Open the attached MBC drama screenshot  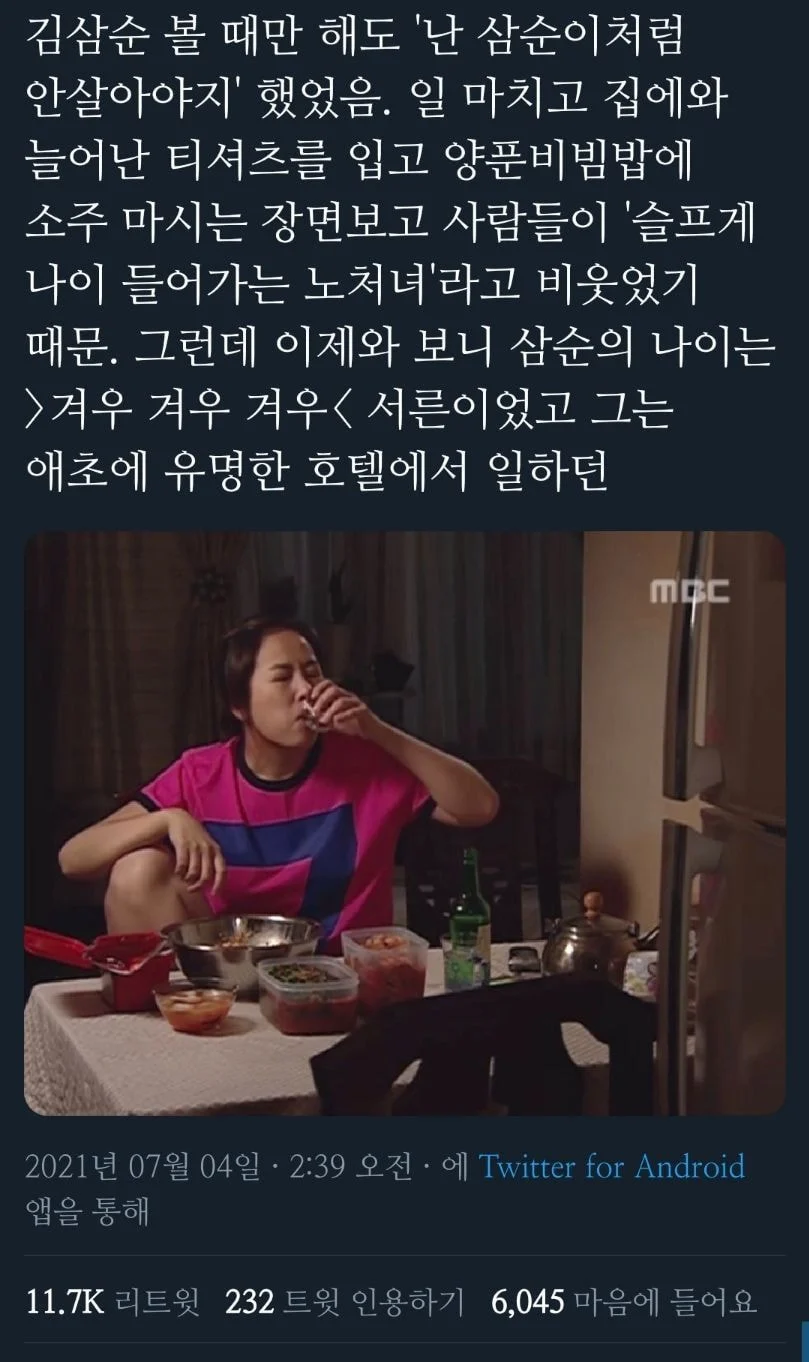[404, 823]
